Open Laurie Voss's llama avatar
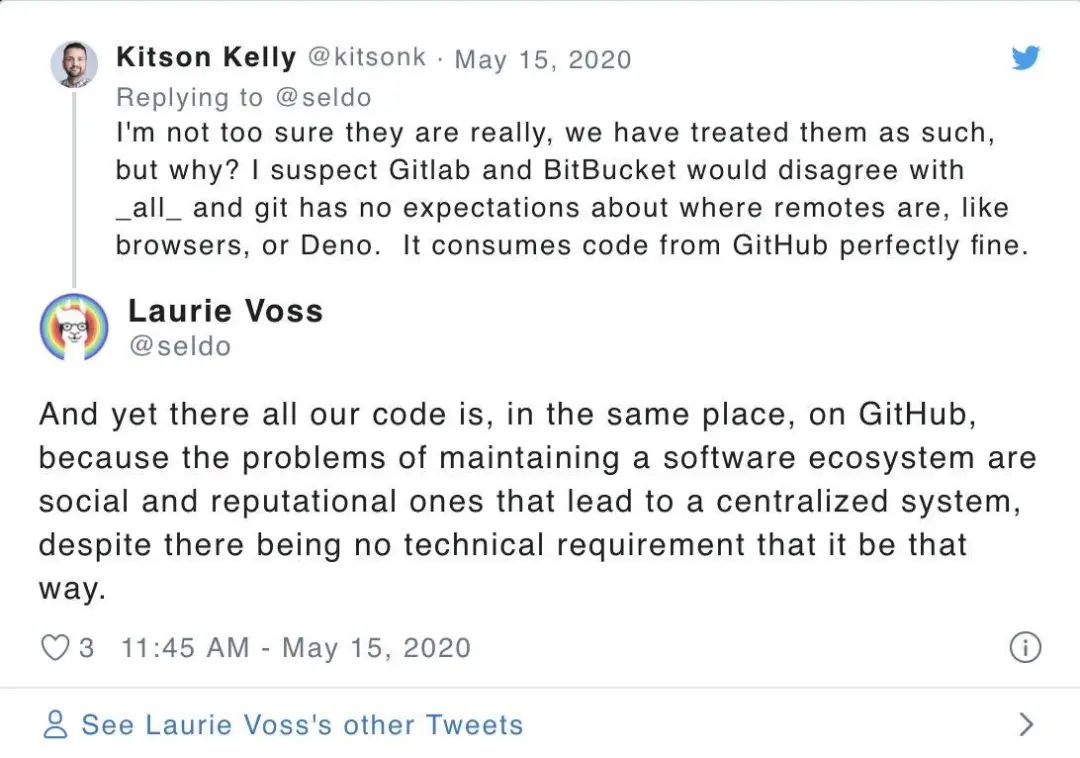Image resolution: width=1080 pixels, height=758 pixels. click(x=74, y=327)
